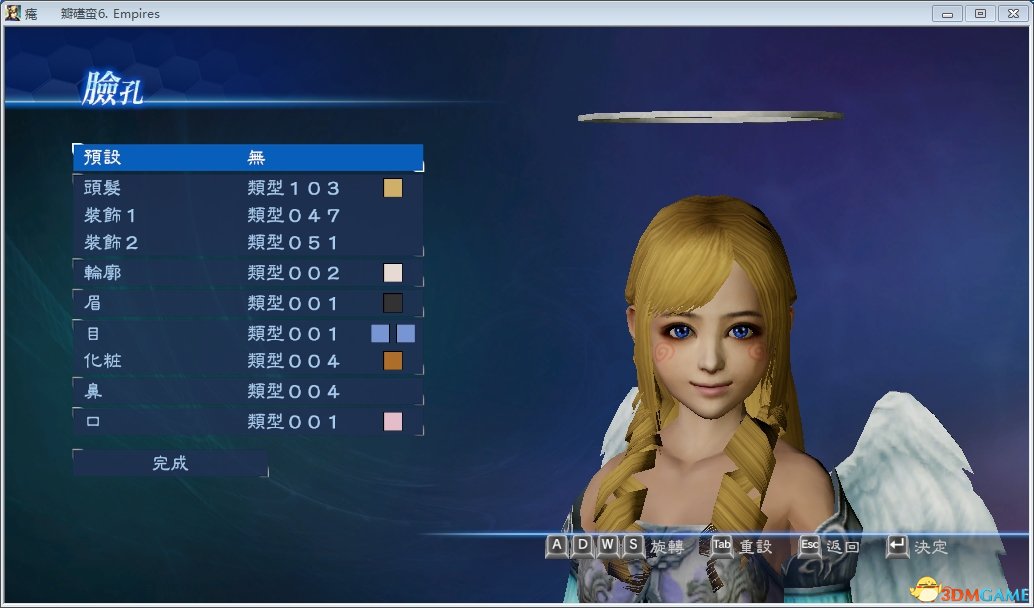Click the Esc key return icon
This screenshot has height=608, width=1034.
809,546
